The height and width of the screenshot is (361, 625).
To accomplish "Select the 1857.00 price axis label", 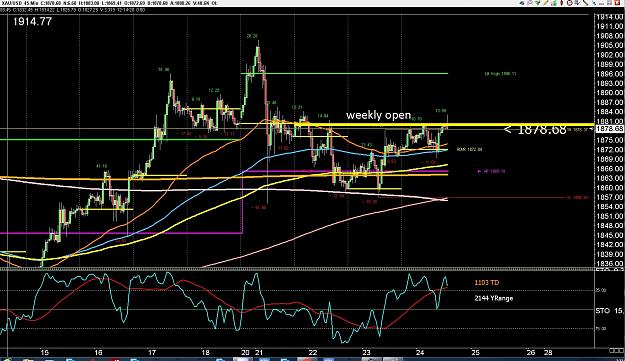I will click(x=609, y=197).
